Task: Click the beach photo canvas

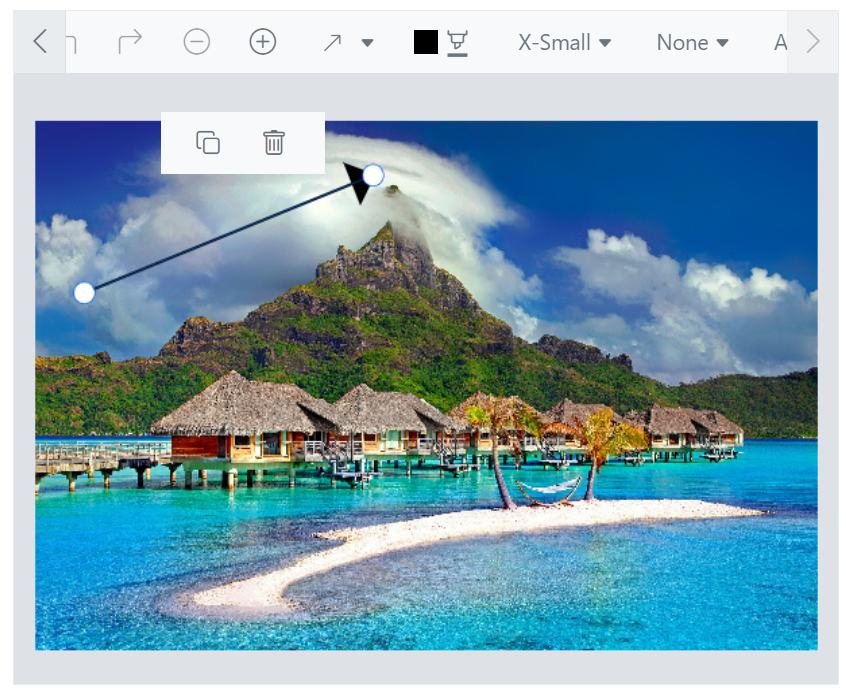Action: coord(423,500)
